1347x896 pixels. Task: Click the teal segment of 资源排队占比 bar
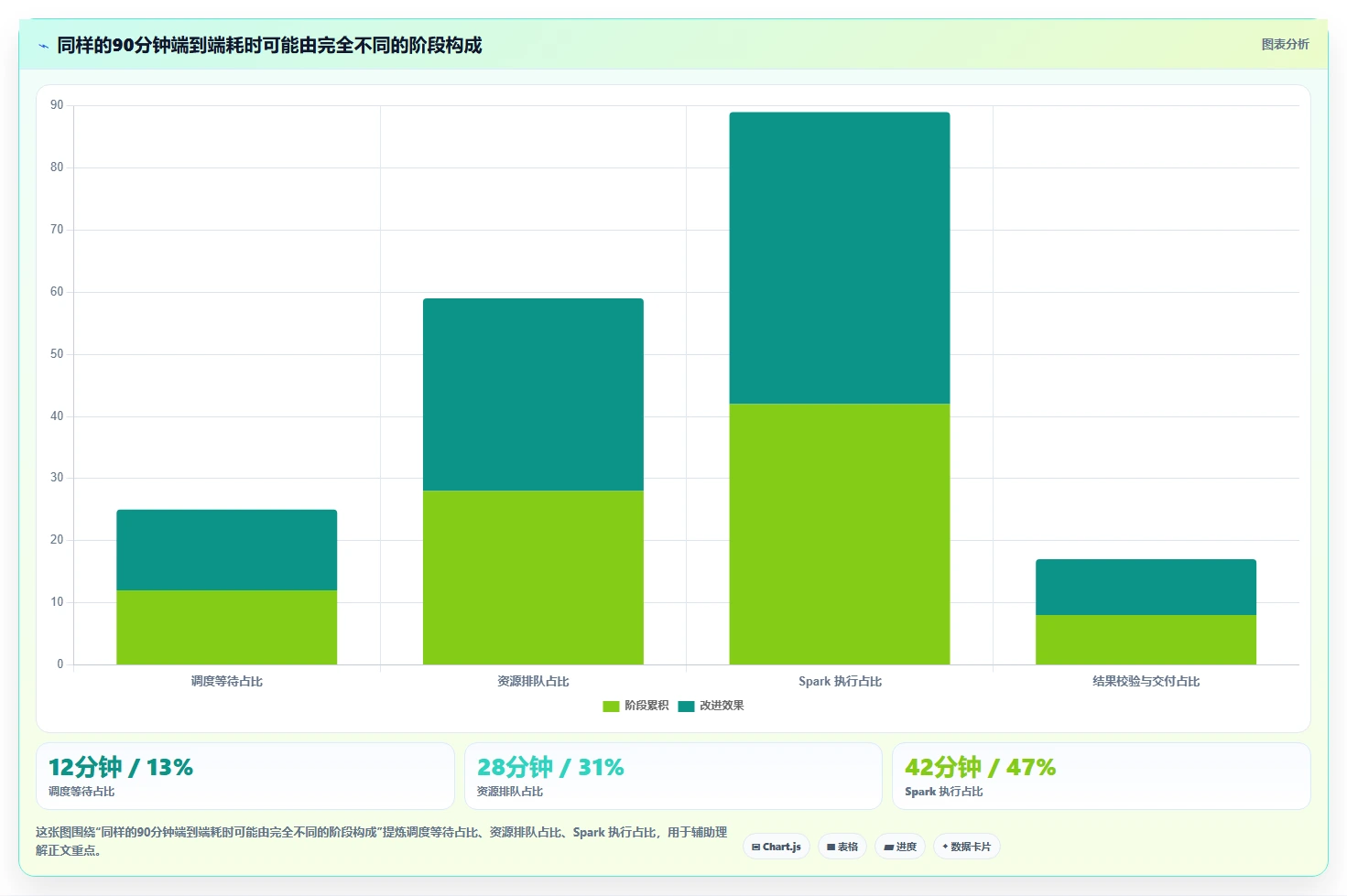click(x=533, y=394)
